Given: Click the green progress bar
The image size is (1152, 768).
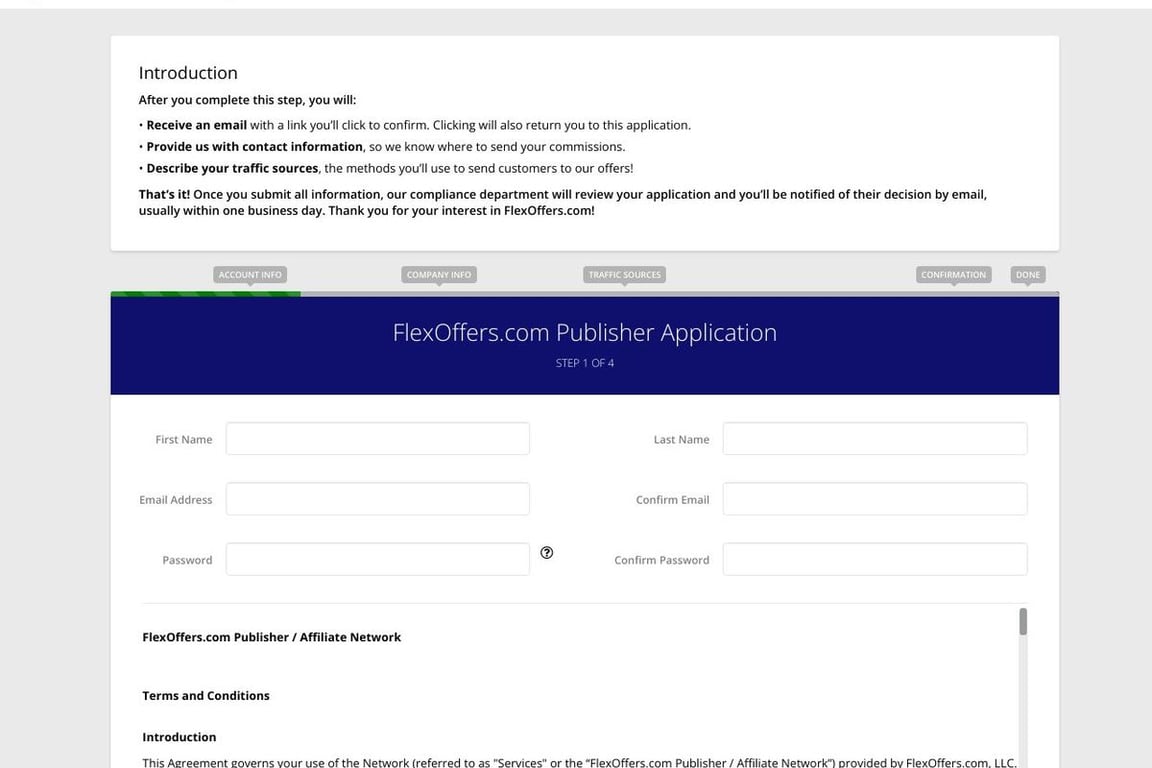Looking at the screenshot, I should (205, 292).
